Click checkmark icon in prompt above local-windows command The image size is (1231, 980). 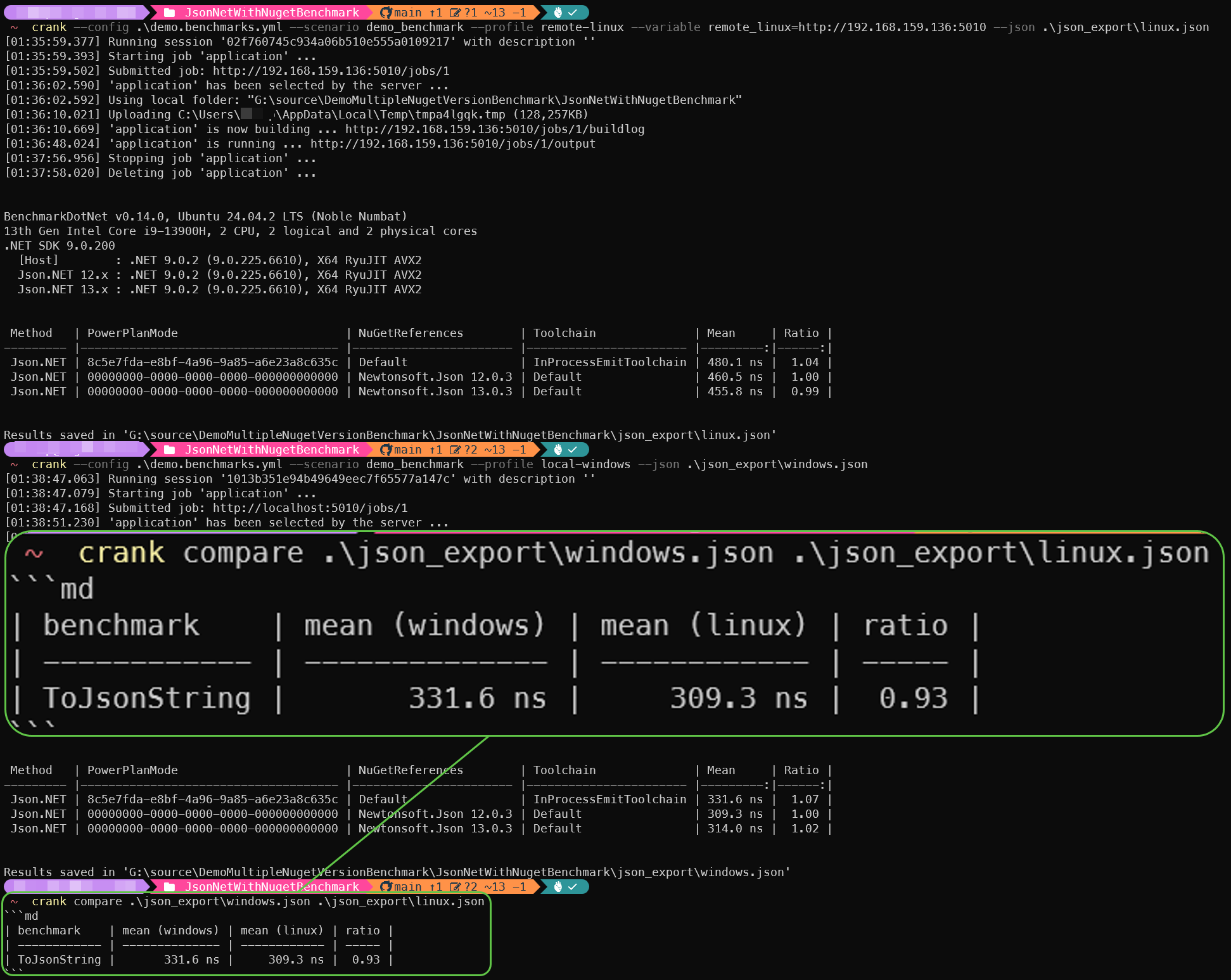click(573, 450)
